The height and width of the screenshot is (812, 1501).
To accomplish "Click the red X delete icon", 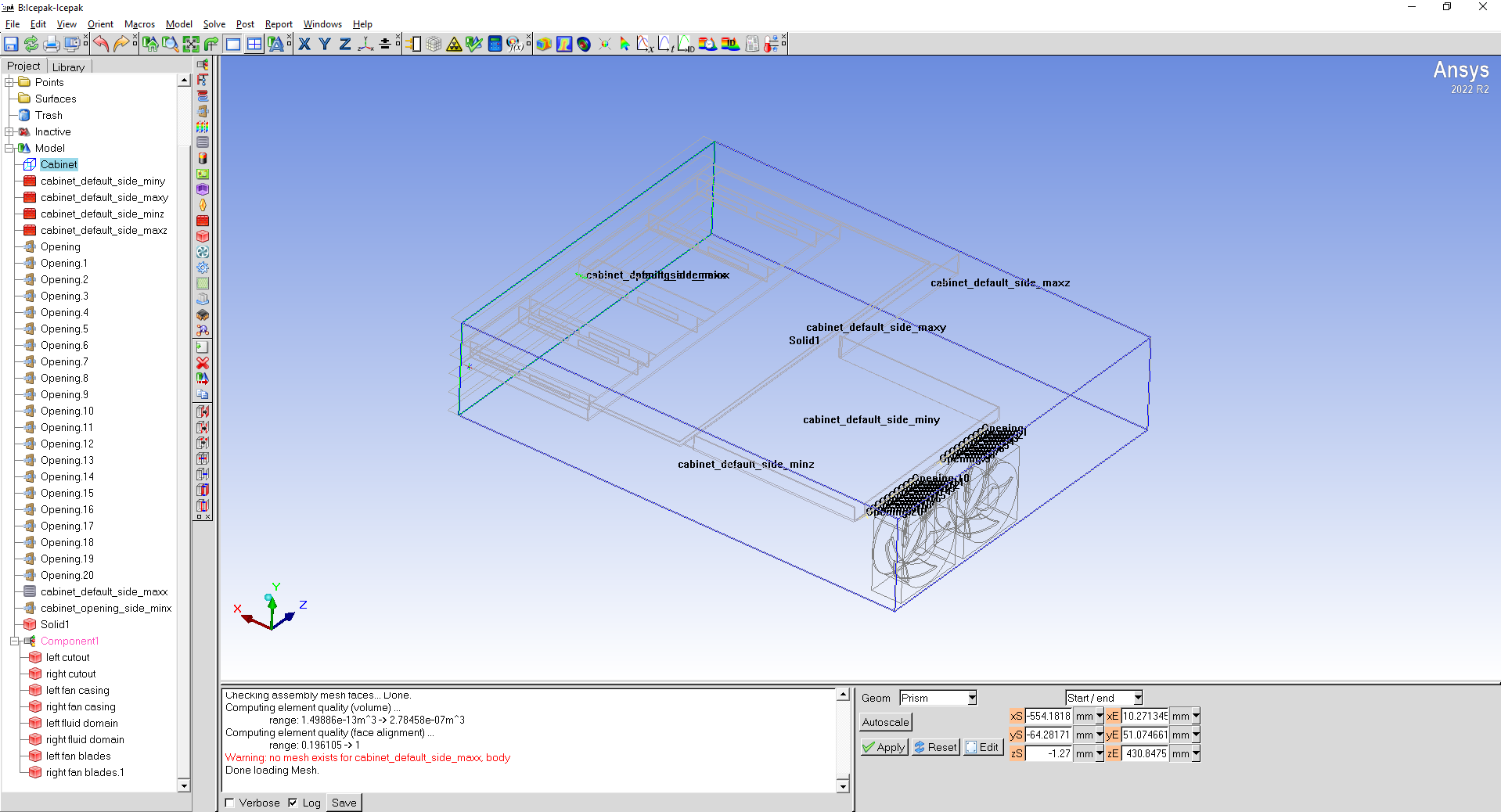I will 203,363.
